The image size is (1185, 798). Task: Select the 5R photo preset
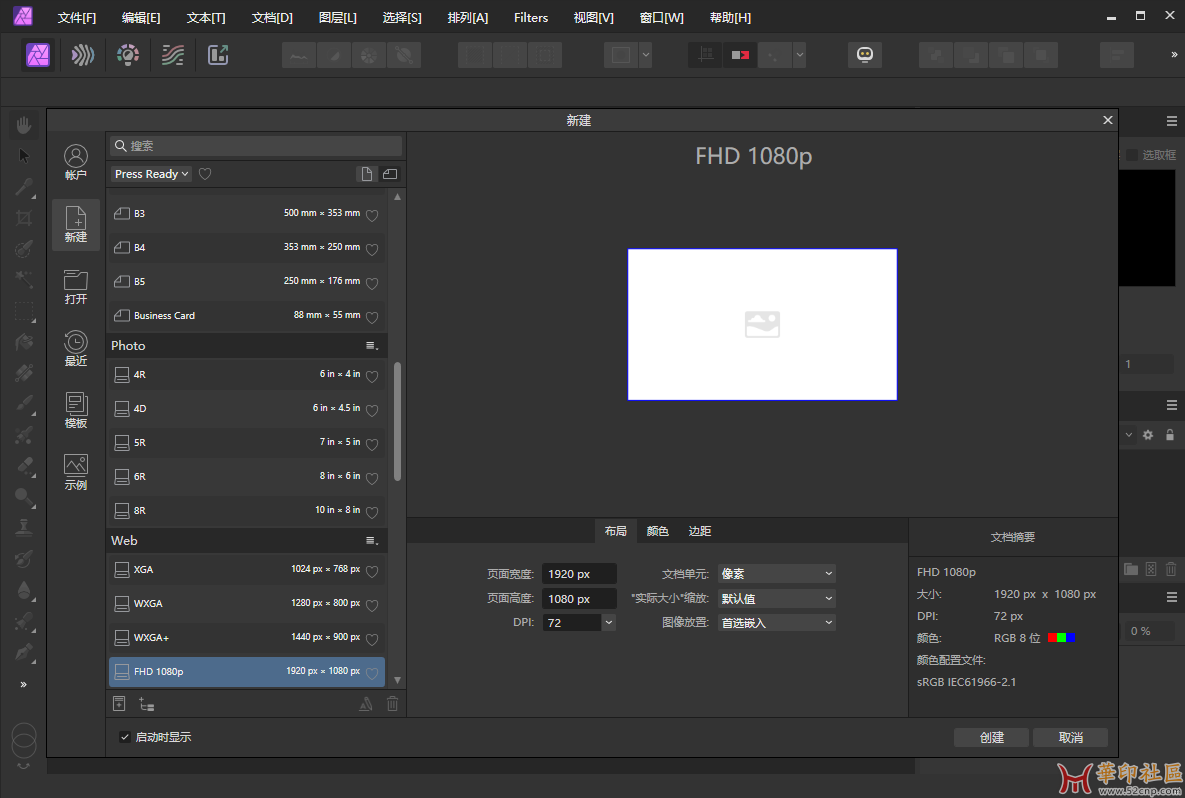tap(246, 442)
